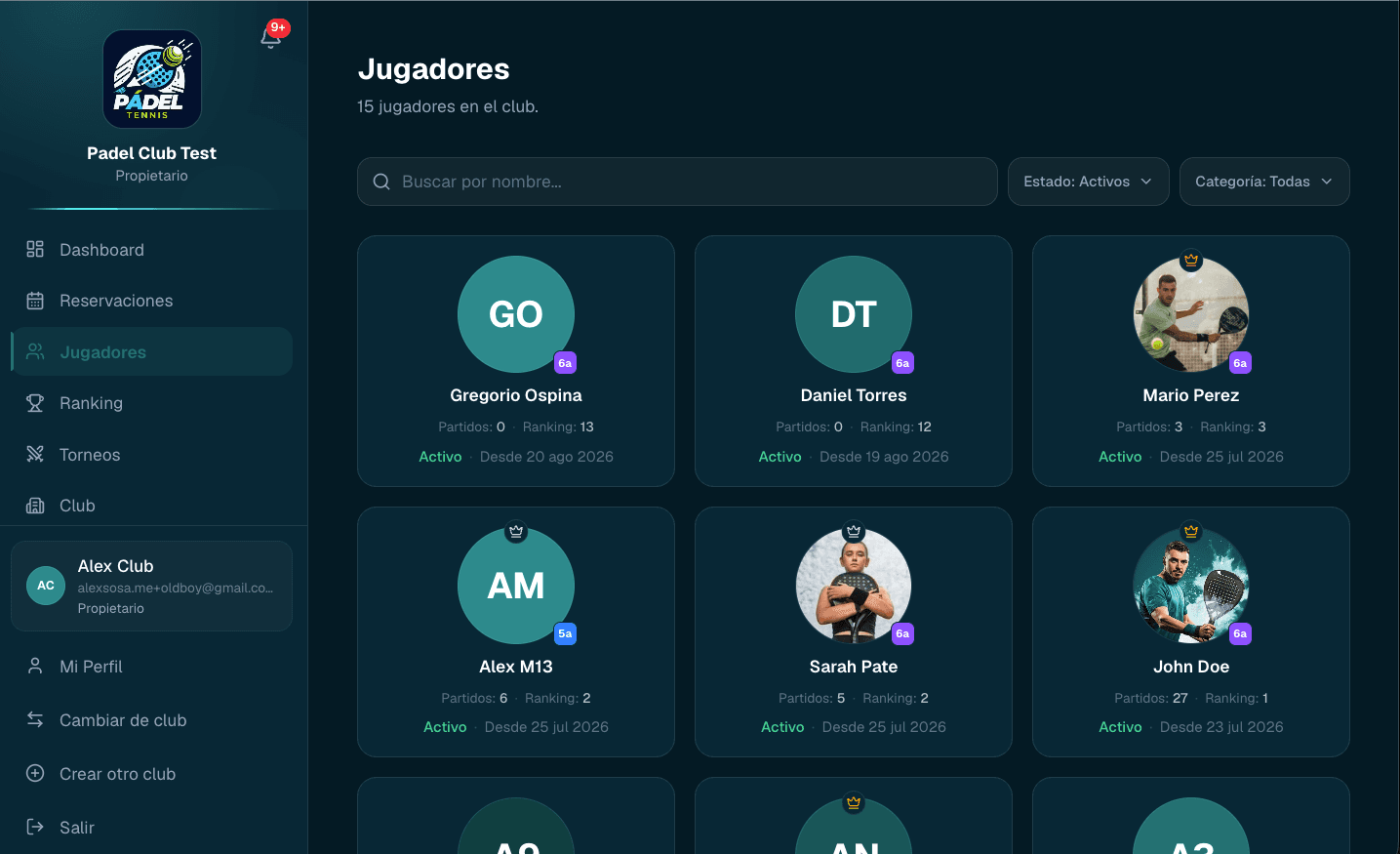Click the Mi Perfil person icon
Screen dimensions: 1400x854
35,666
